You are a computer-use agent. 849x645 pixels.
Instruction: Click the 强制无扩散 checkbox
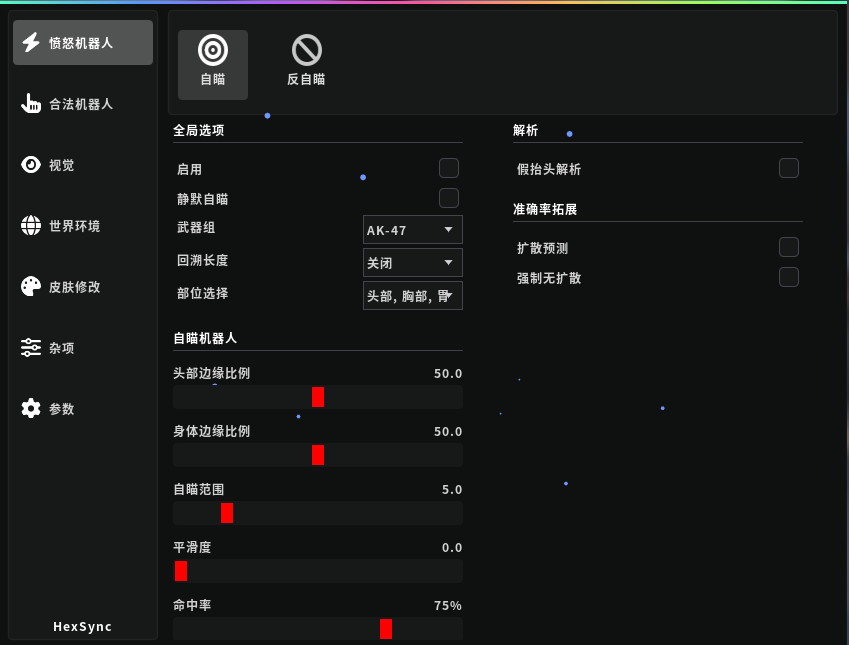click(x=789, y=277)
